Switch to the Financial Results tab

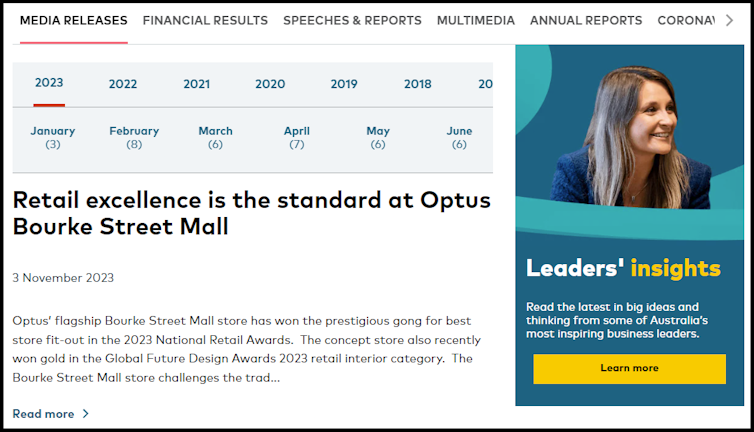[x=205, y=20]
